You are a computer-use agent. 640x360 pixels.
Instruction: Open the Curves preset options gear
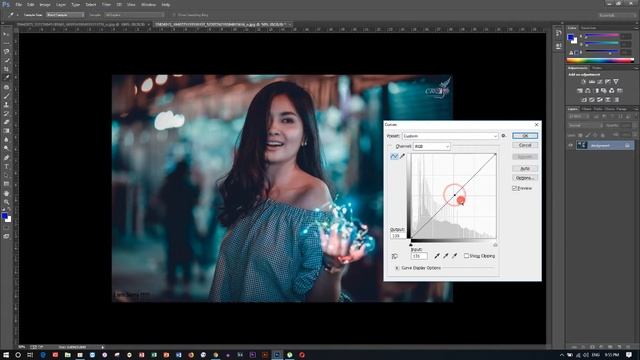[x=503, y=136]
